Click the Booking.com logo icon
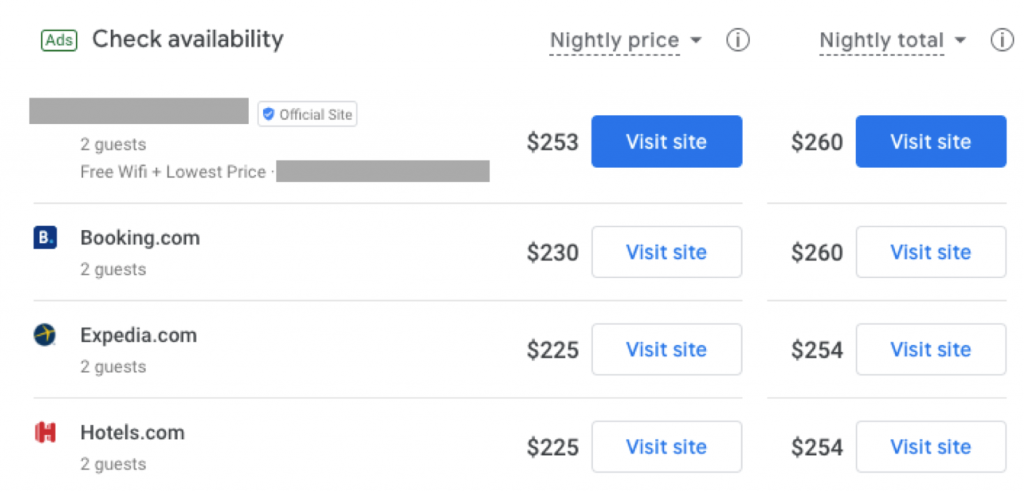1024x492 pixels. (45, 237)
